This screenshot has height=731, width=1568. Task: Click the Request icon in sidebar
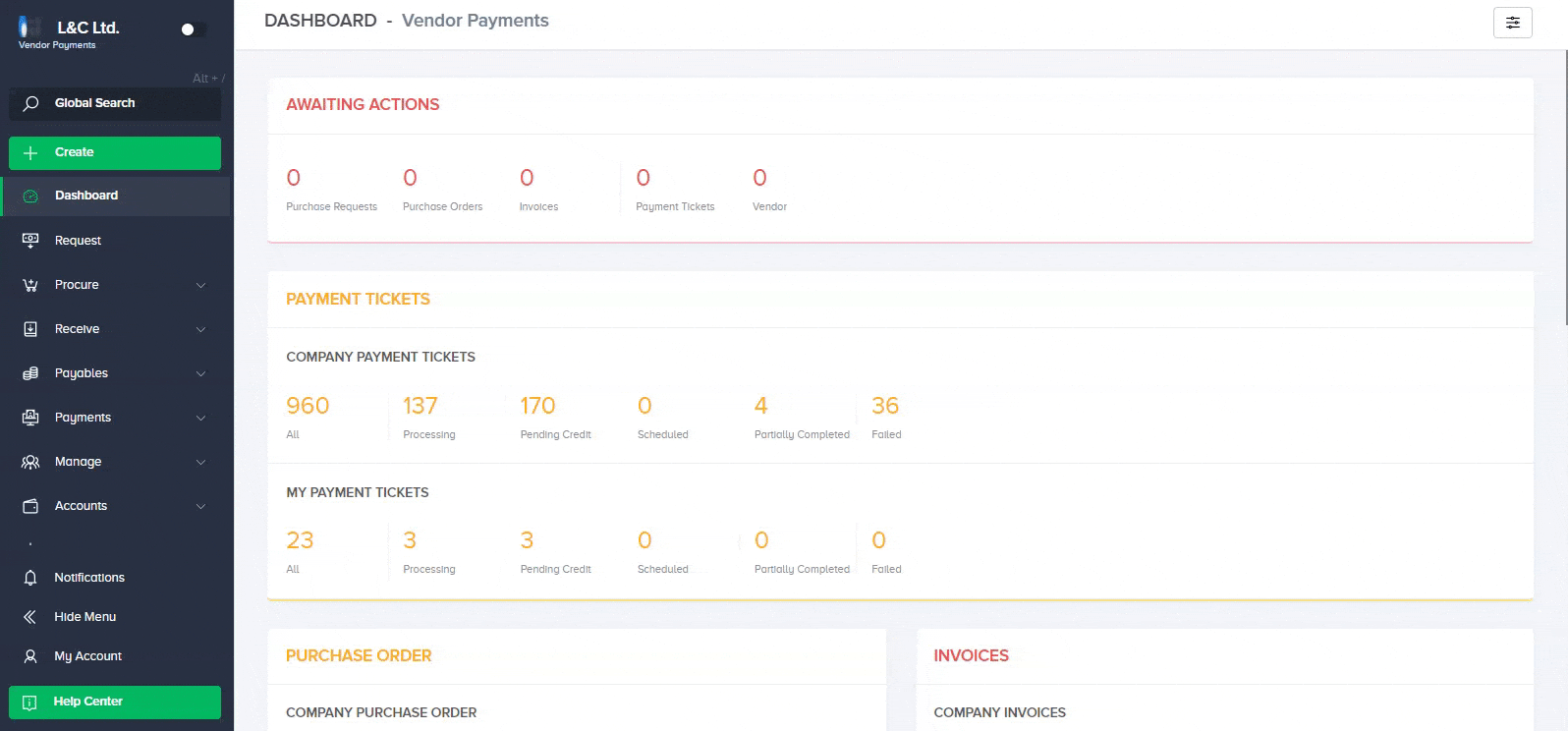click(30, 240)
